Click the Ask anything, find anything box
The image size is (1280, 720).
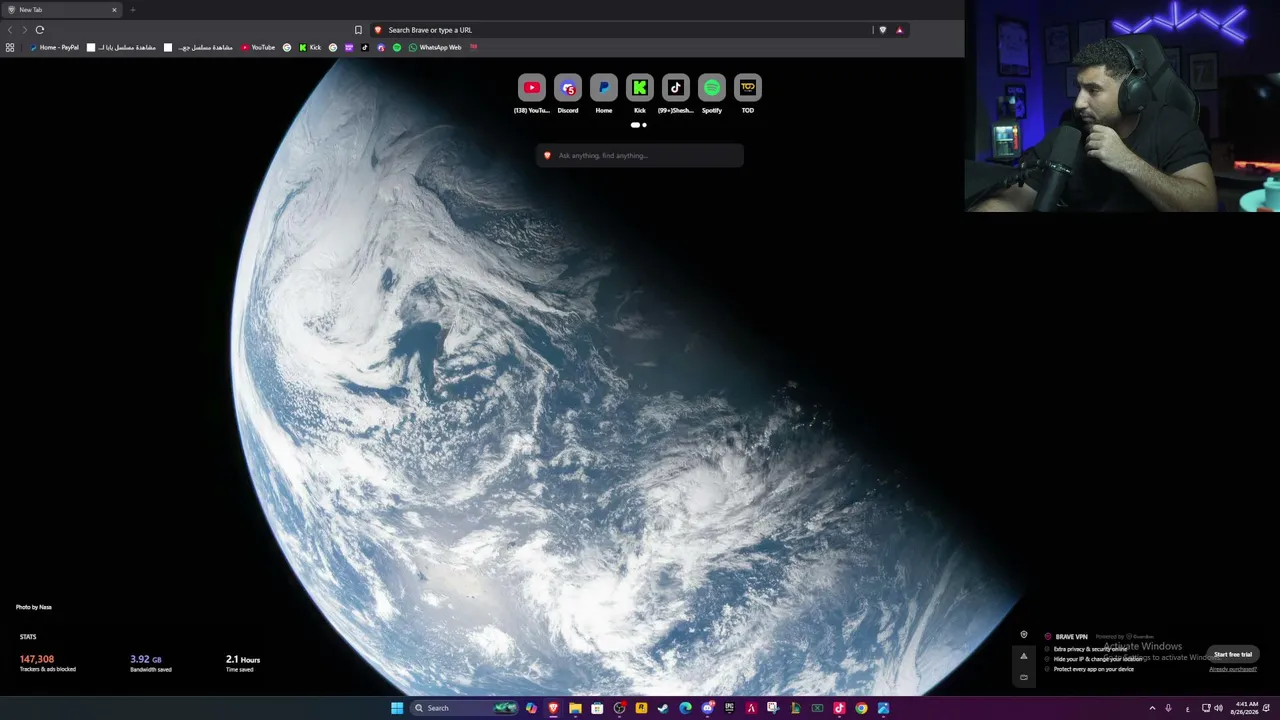(x=640, y=155)
